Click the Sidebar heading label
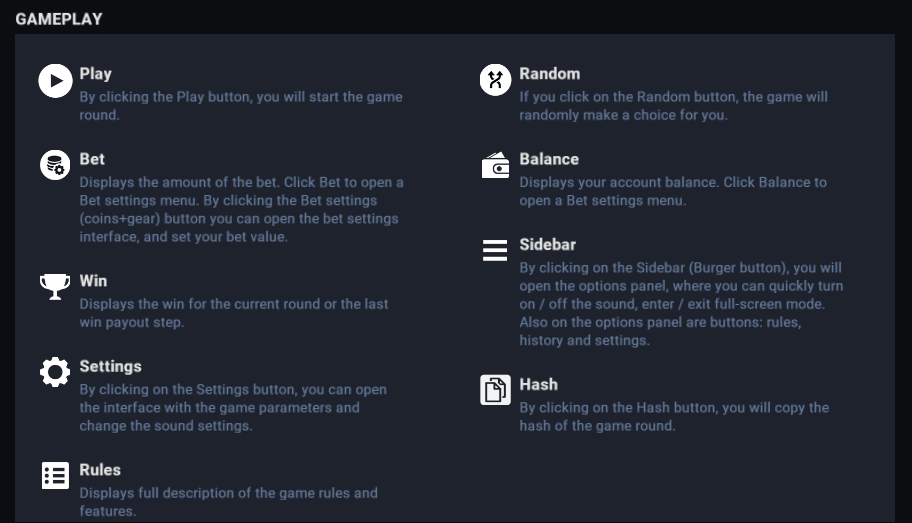This screenshot has width=912, height=523. (547, 244)
